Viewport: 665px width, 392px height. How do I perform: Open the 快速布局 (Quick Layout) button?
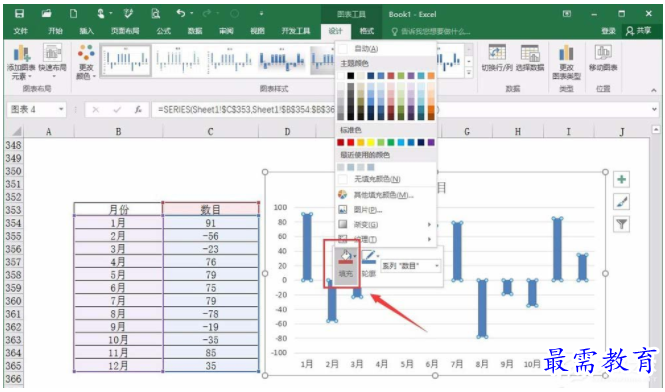[52, 61]
